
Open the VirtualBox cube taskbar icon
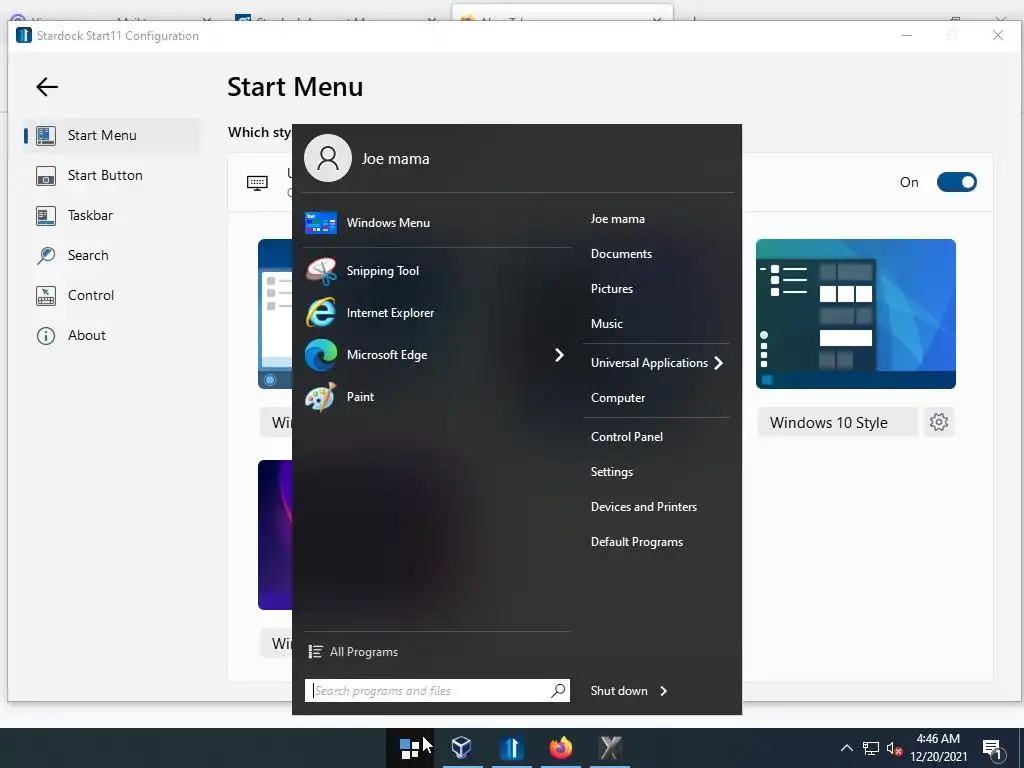461,748
